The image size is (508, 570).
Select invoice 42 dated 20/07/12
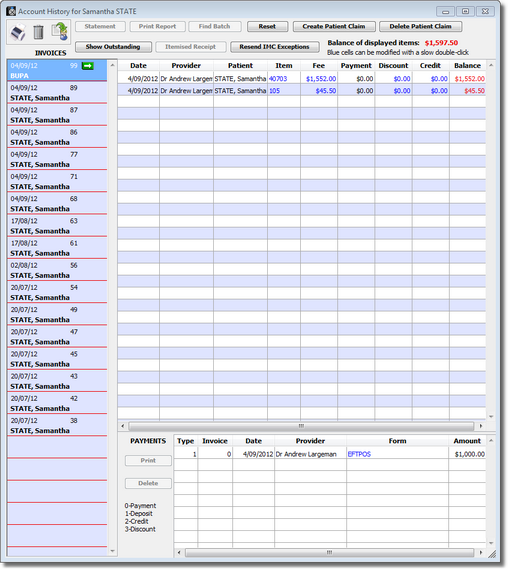pos(57,403)
